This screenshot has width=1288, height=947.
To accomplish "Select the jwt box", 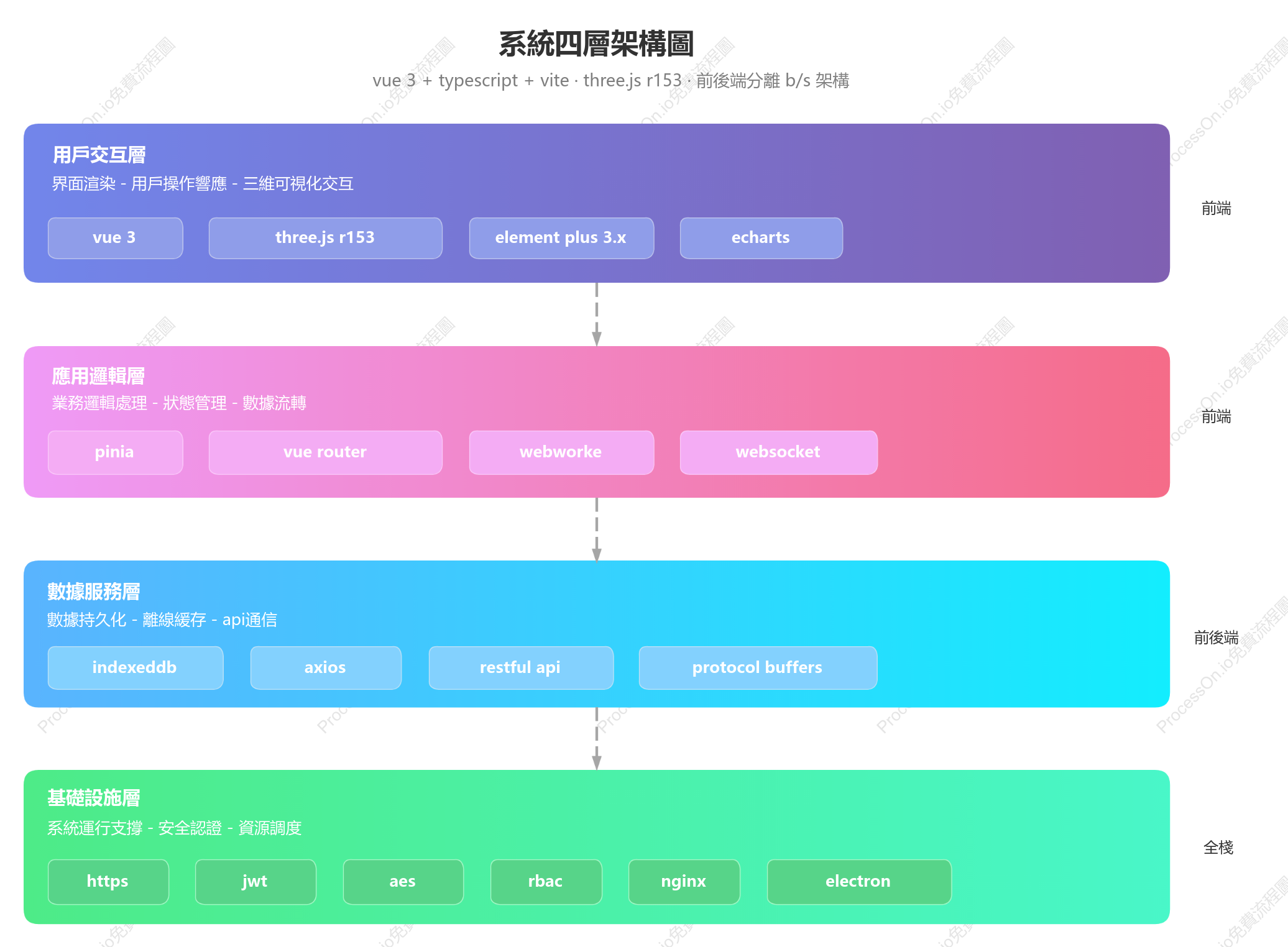I will coord(255,882).
